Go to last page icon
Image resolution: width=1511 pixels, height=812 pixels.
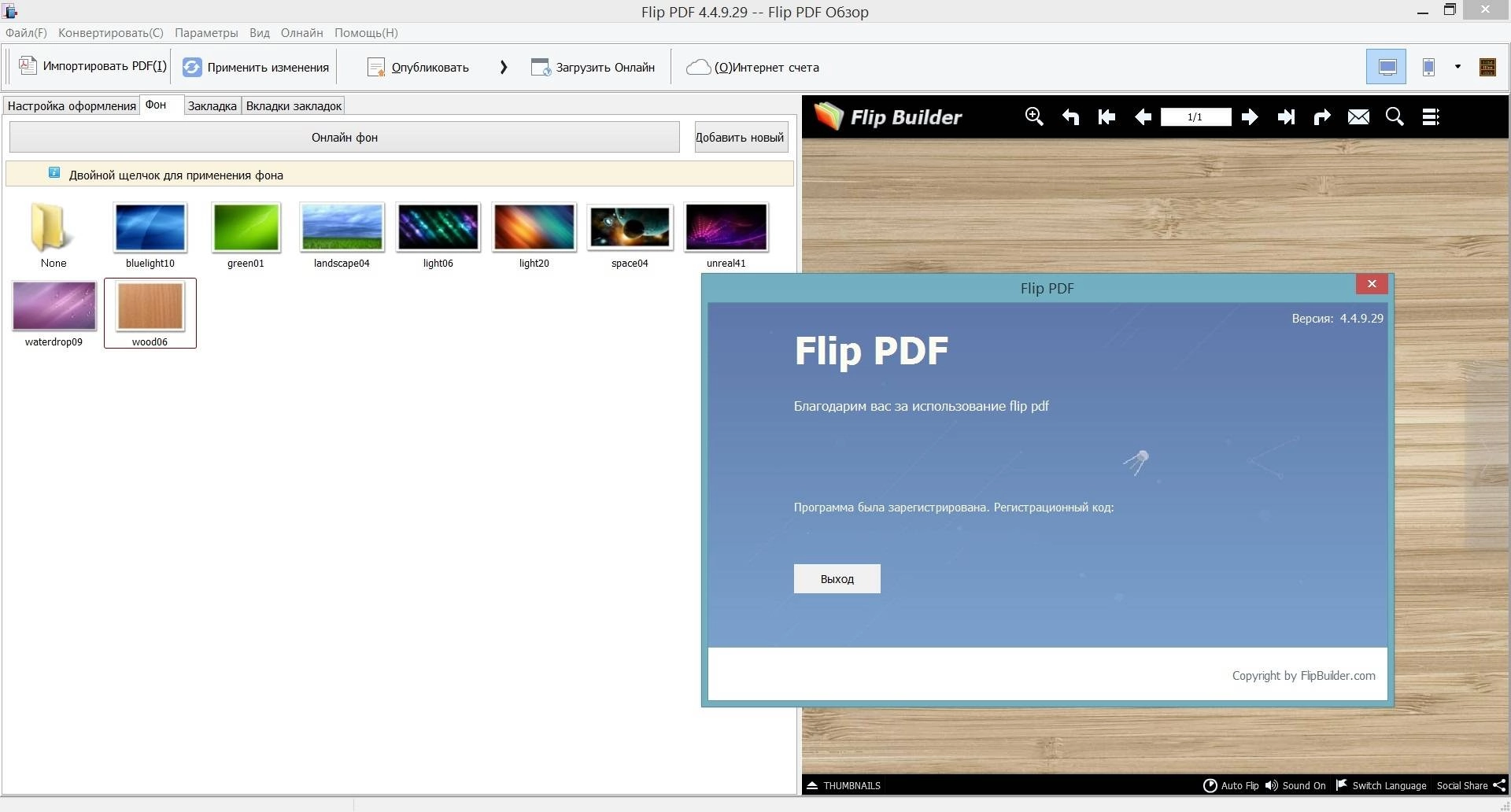tap(1286, 116)
